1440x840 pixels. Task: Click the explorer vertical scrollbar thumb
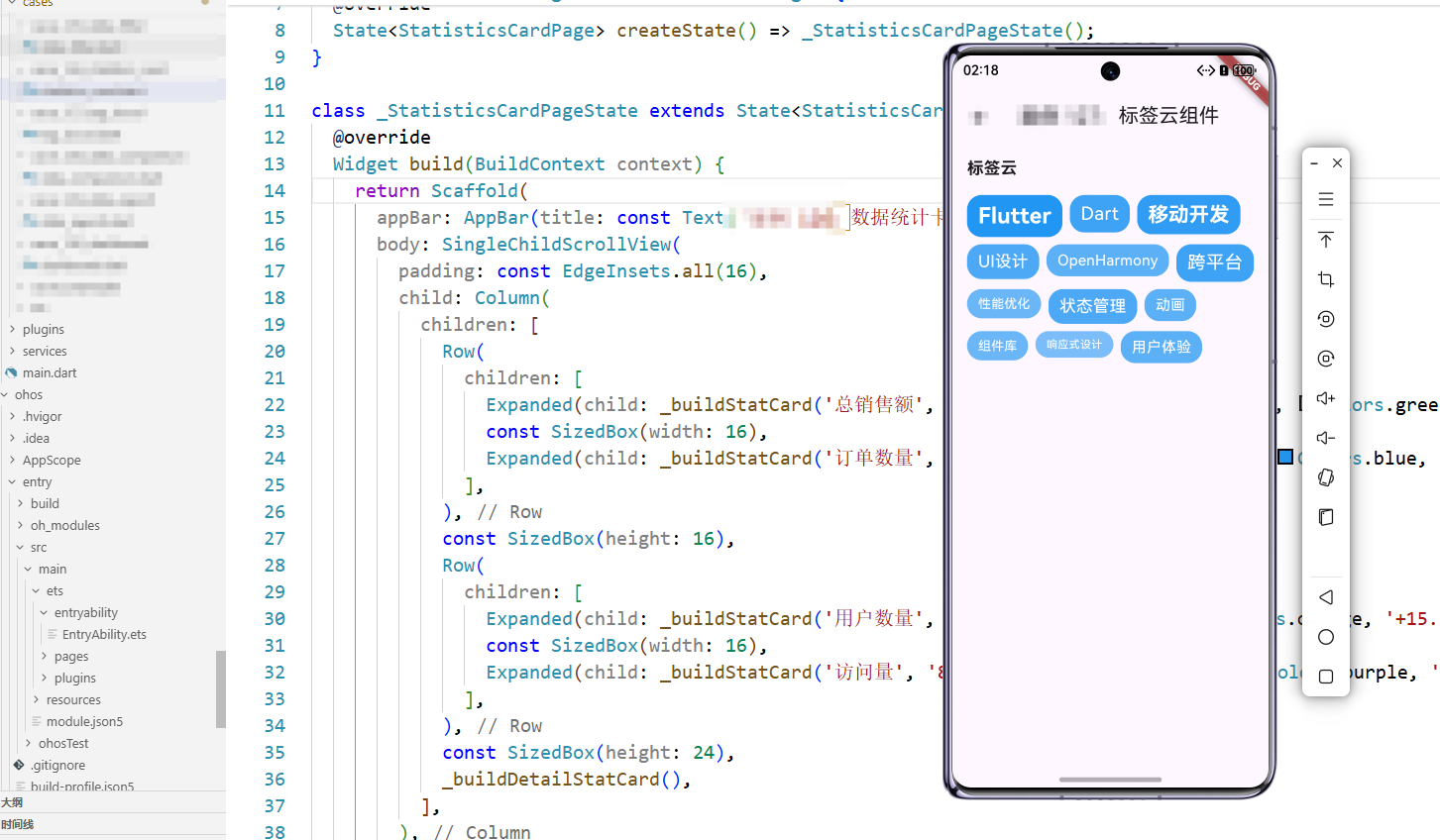(221, 689)
